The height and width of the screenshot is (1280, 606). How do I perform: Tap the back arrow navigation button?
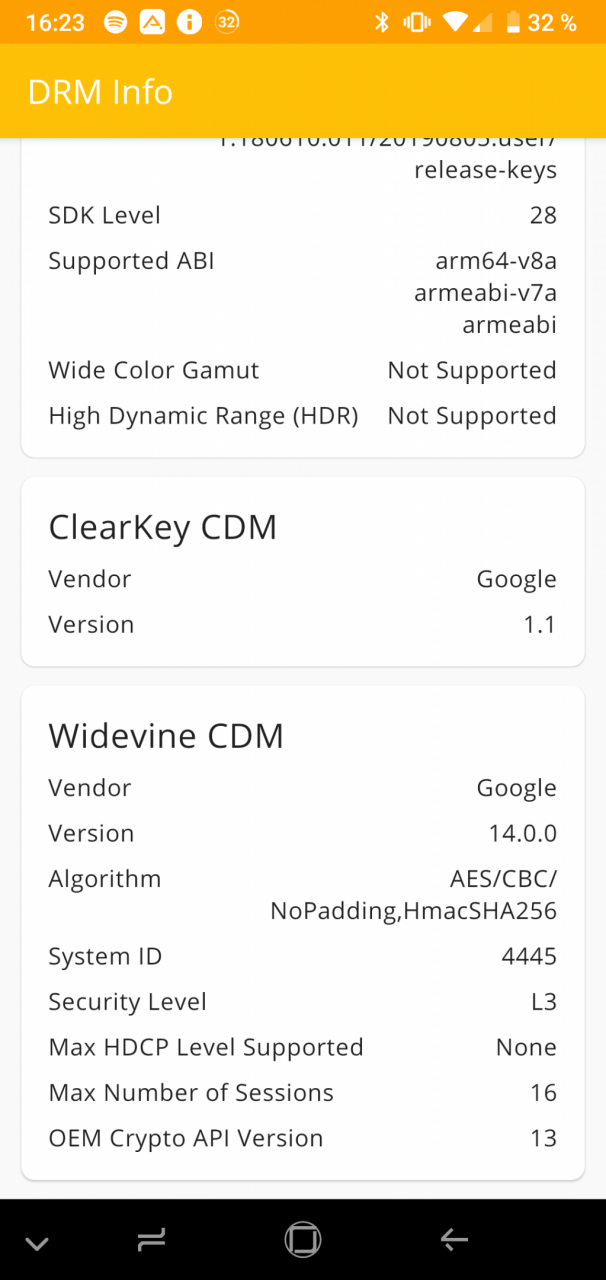tap(454, 1240)
